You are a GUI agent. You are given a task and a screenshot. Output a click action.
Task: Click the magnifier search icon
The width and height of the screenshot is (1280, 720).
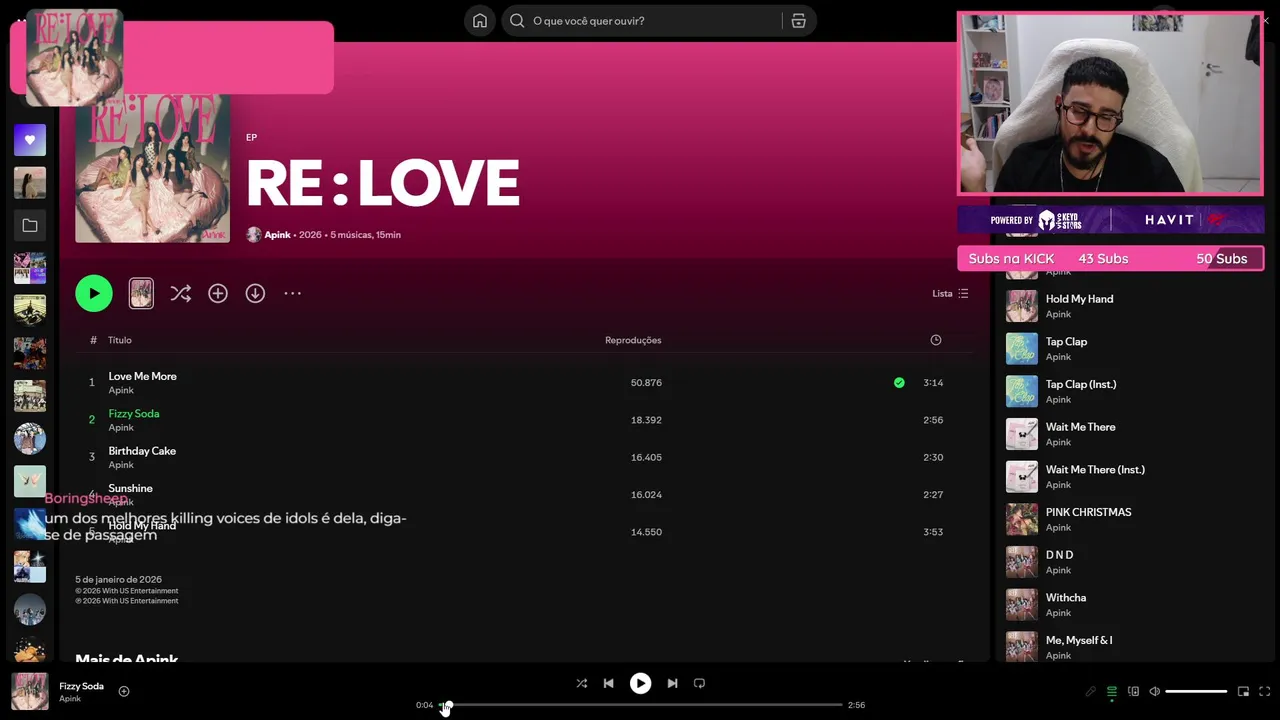coord(517,21)
